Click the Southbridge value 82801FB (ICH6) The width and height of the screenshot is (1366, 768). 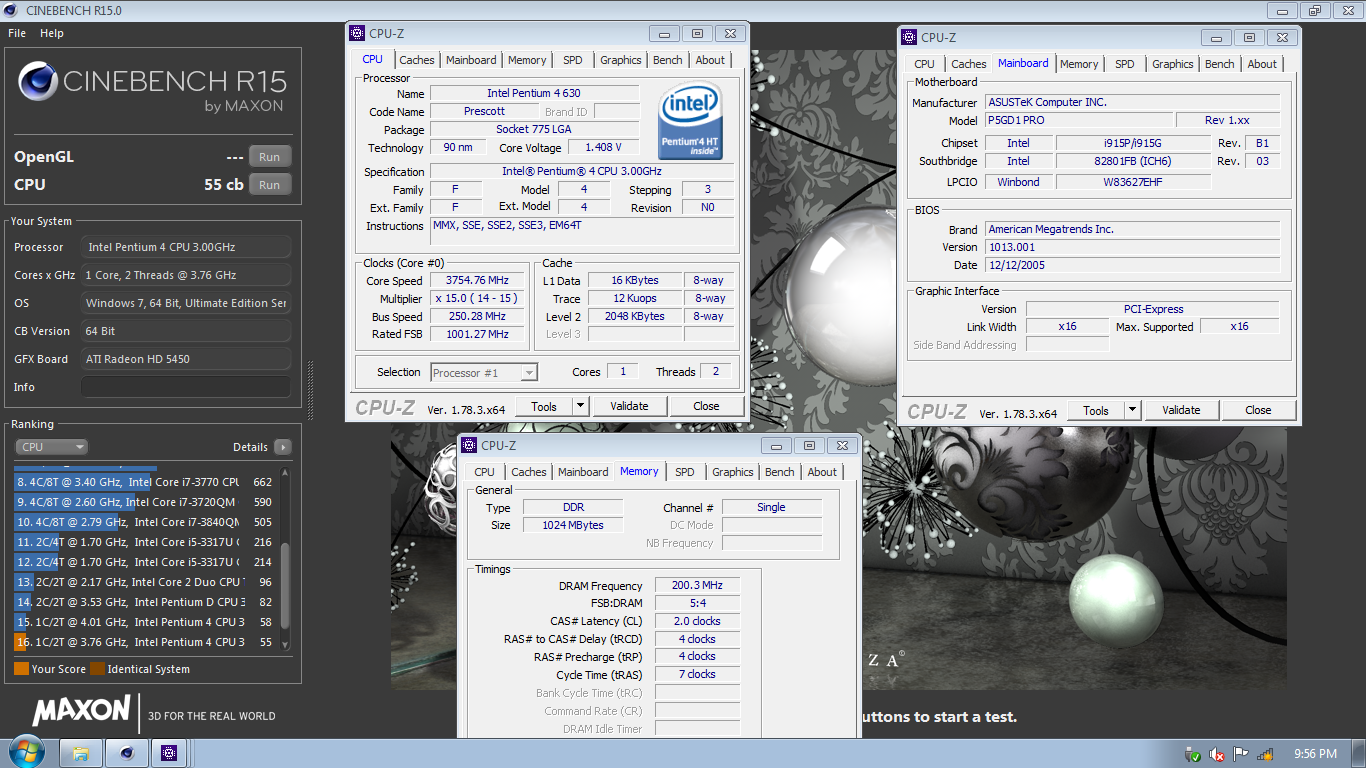[x=1132, y=161]
